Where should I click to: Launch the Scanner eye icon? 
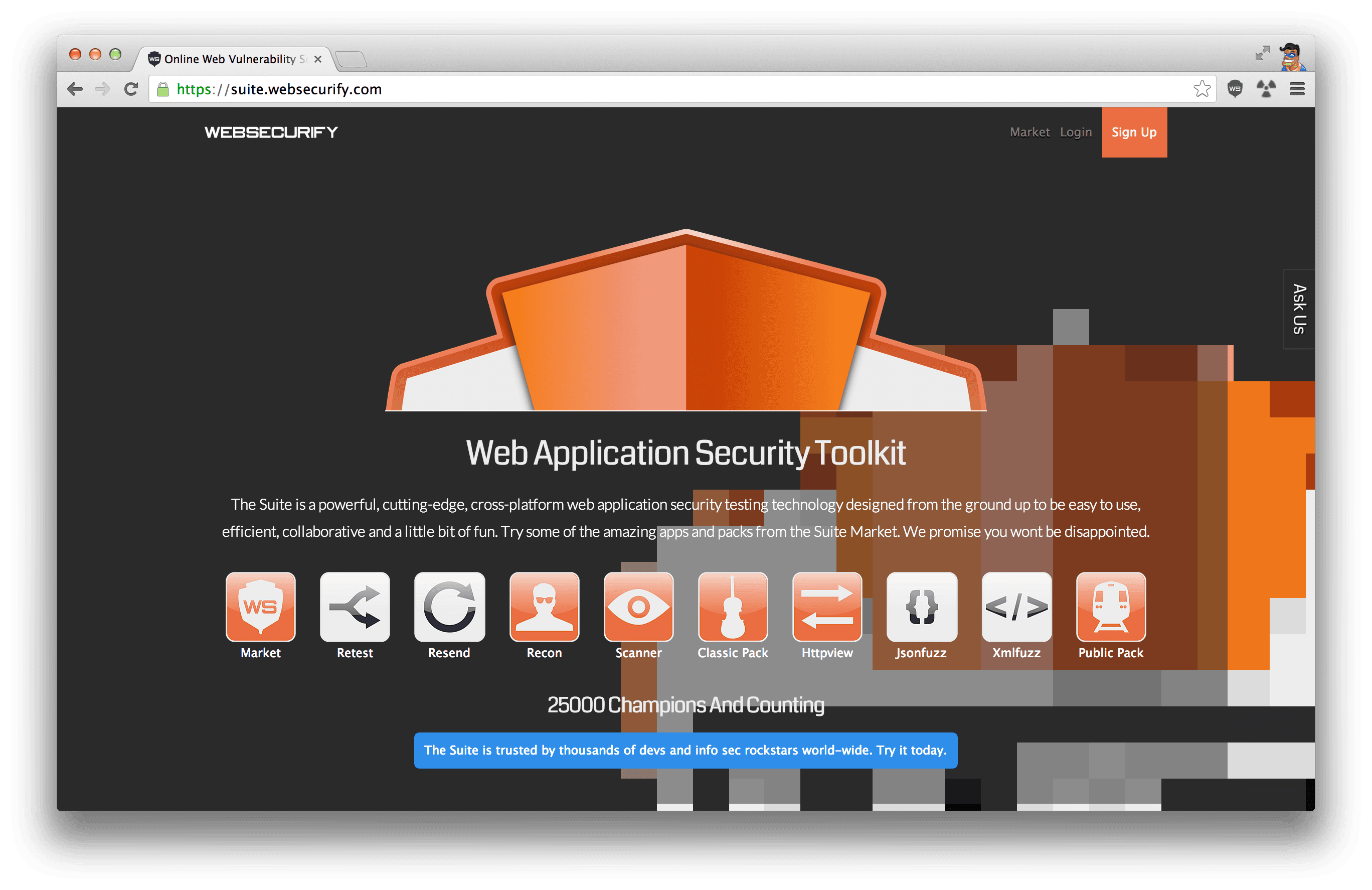click(x=638, y=606)
